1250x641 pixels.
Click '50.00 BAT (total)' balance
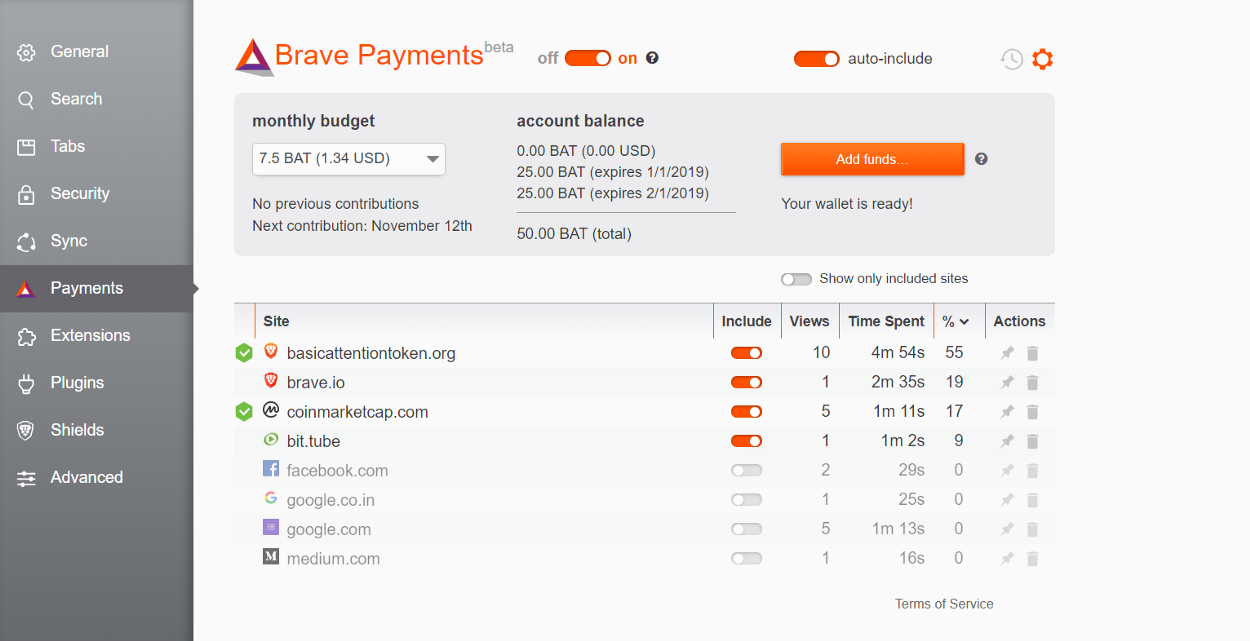574,234
